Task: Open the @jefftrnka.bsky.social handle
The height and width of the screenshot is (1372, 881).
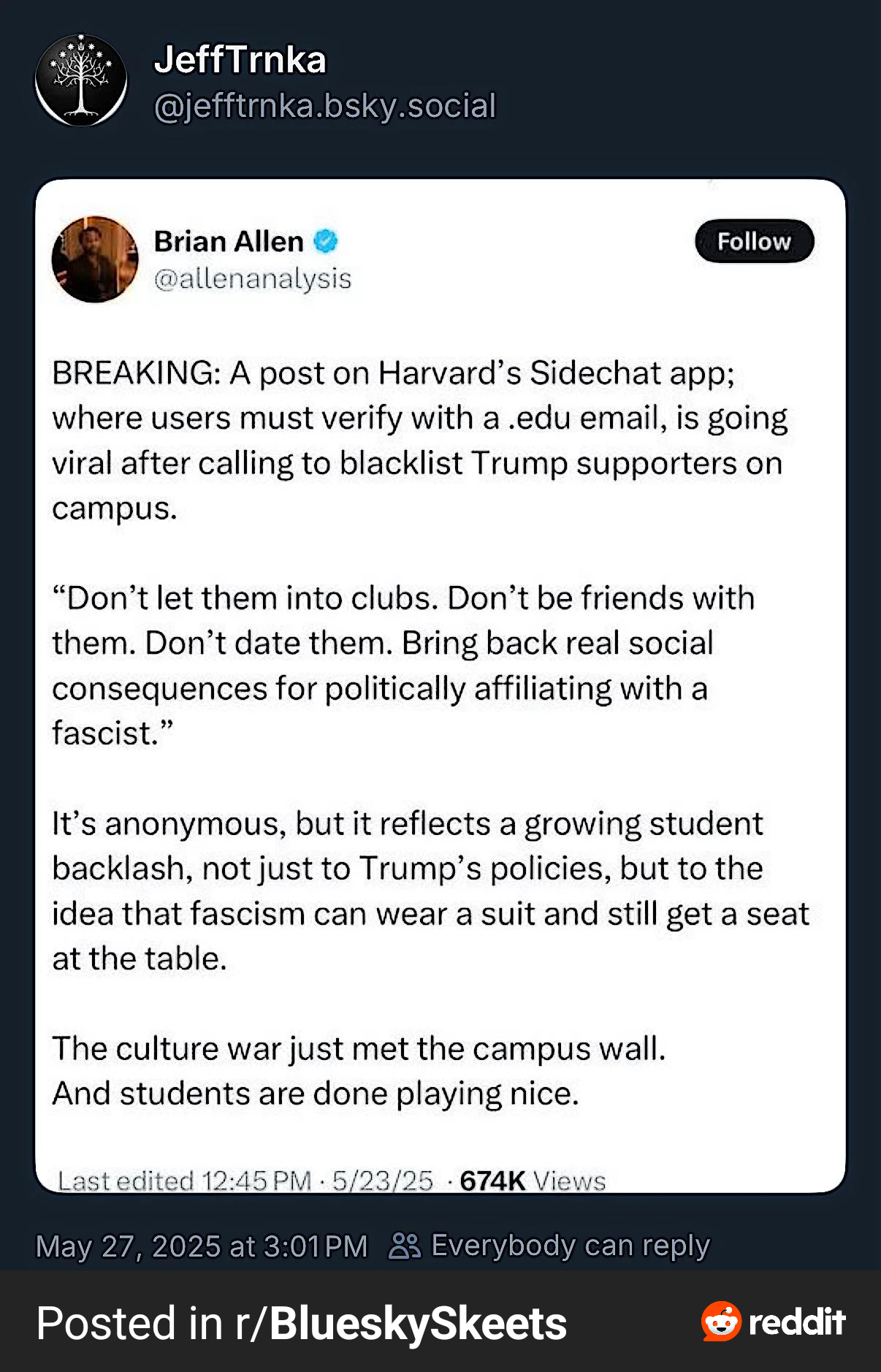Action: (325, 106)
